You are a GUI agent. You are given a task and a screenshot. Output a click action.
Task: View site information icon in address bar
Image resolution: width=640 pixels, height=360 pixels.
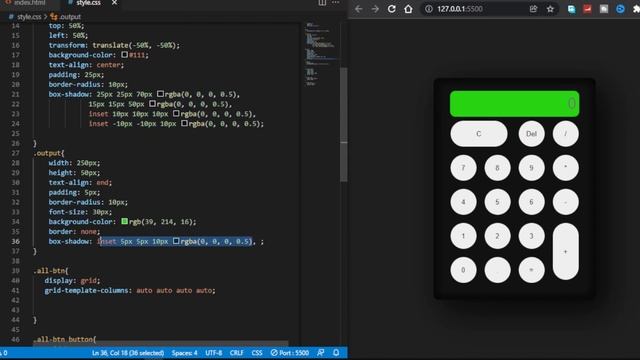(429, 9)
